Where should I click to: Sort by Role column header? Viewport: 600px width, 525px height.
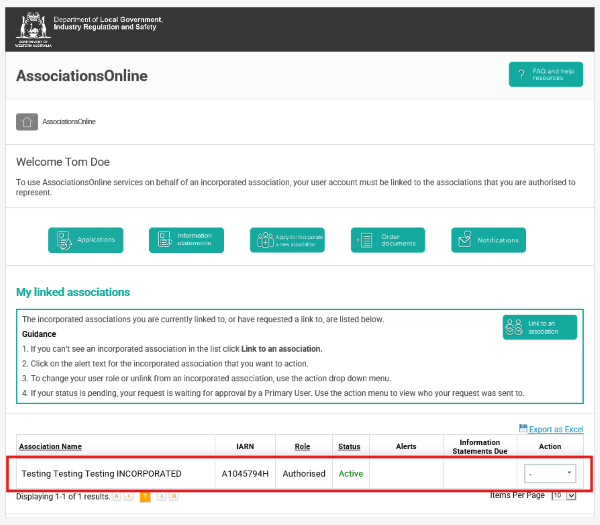pos(302,446)
